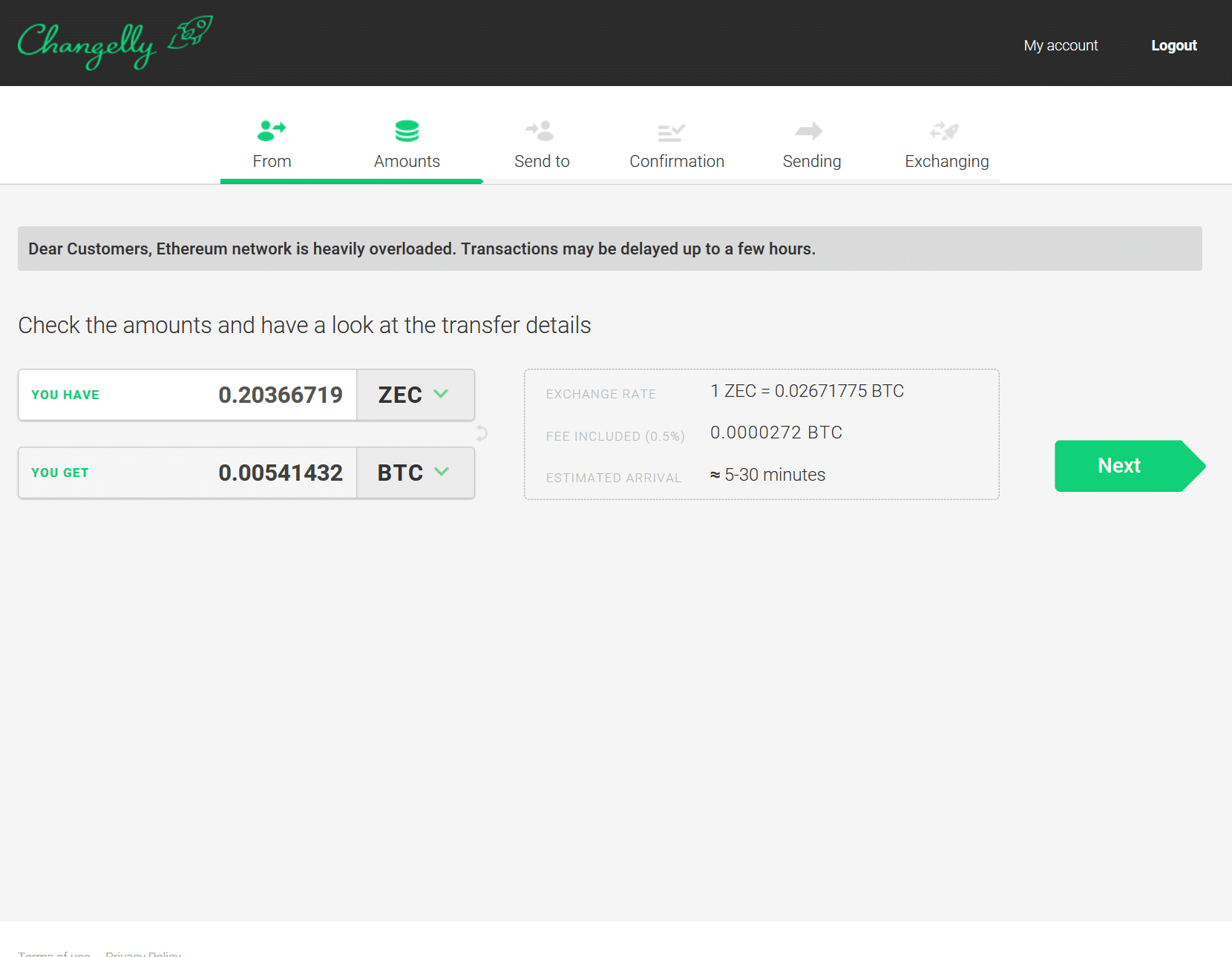Click the EXCHANGE RATE label
Viewport: 1232px width, 957px height.
pyautogui.click(x=601, y=394)
